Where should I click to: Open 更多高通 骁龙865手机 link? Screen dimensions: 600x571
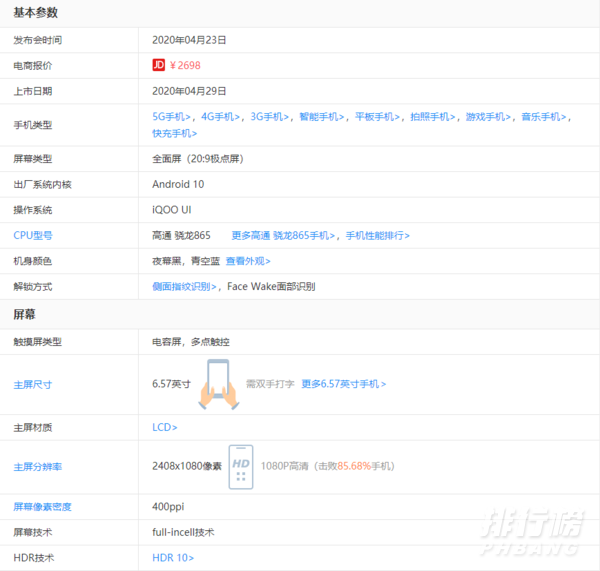(283, 235)
